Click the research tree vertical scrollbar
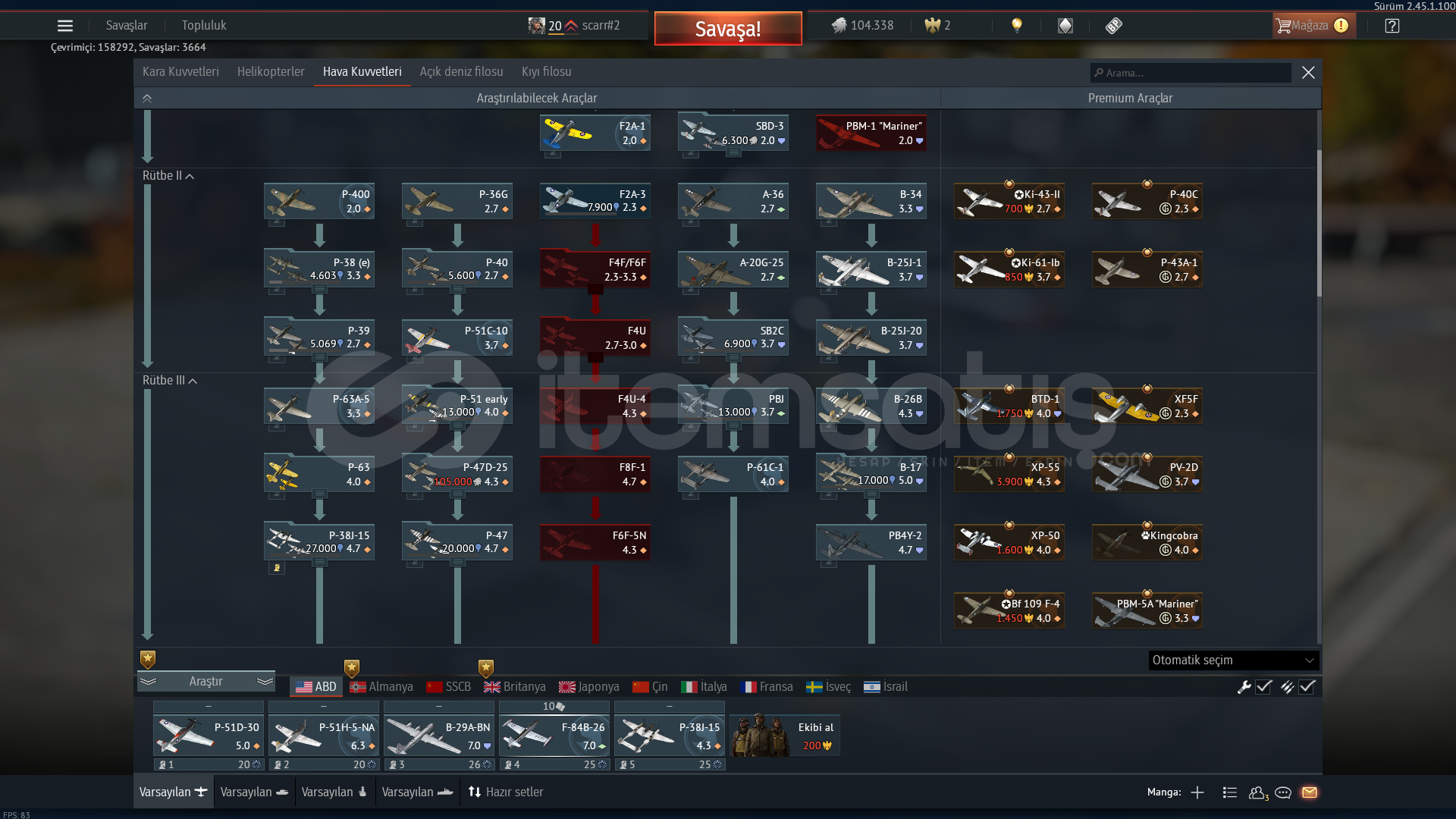 (1319, 224)
